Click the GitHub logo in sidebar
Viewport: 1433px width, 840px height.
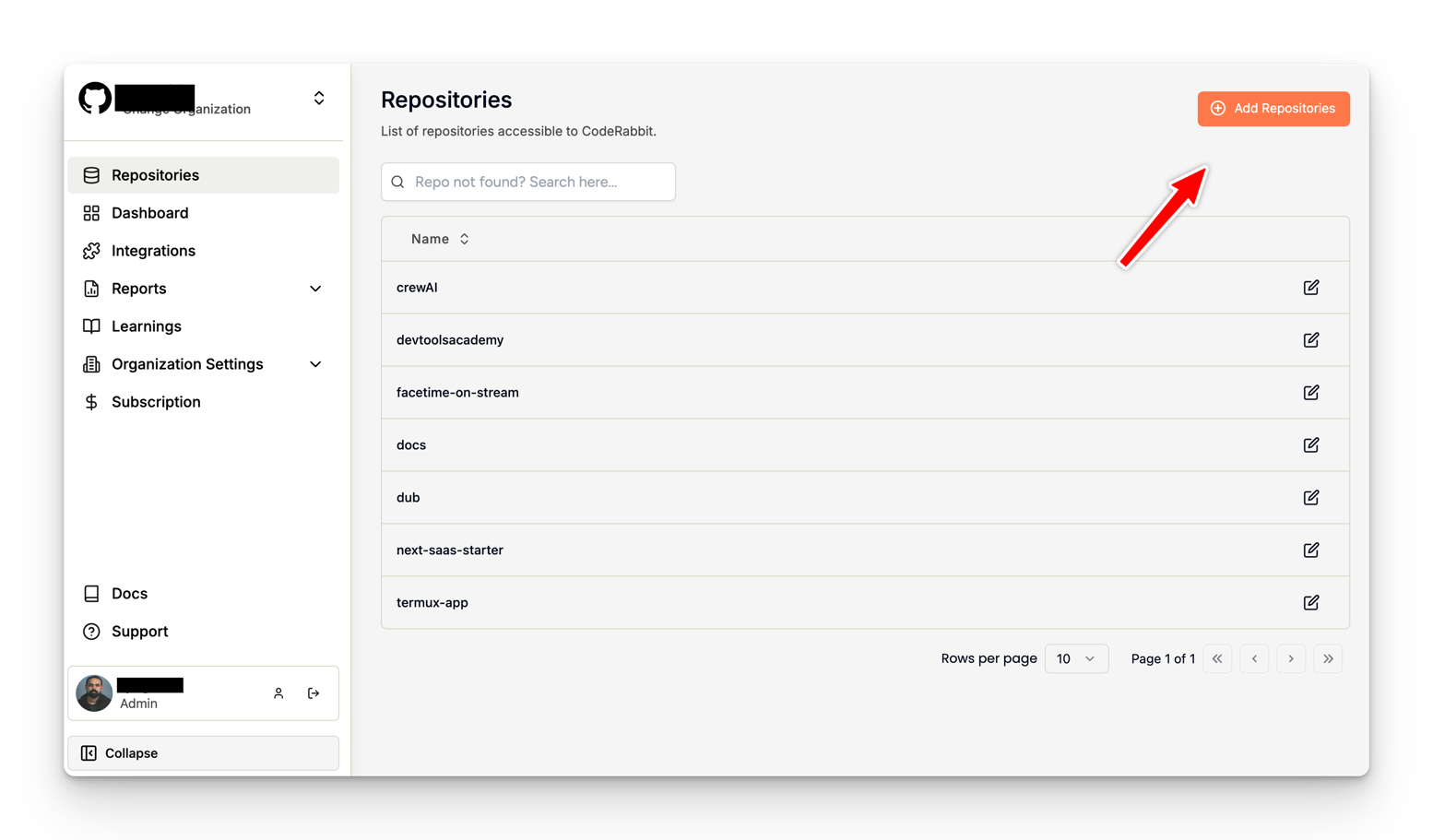(95, 99)
